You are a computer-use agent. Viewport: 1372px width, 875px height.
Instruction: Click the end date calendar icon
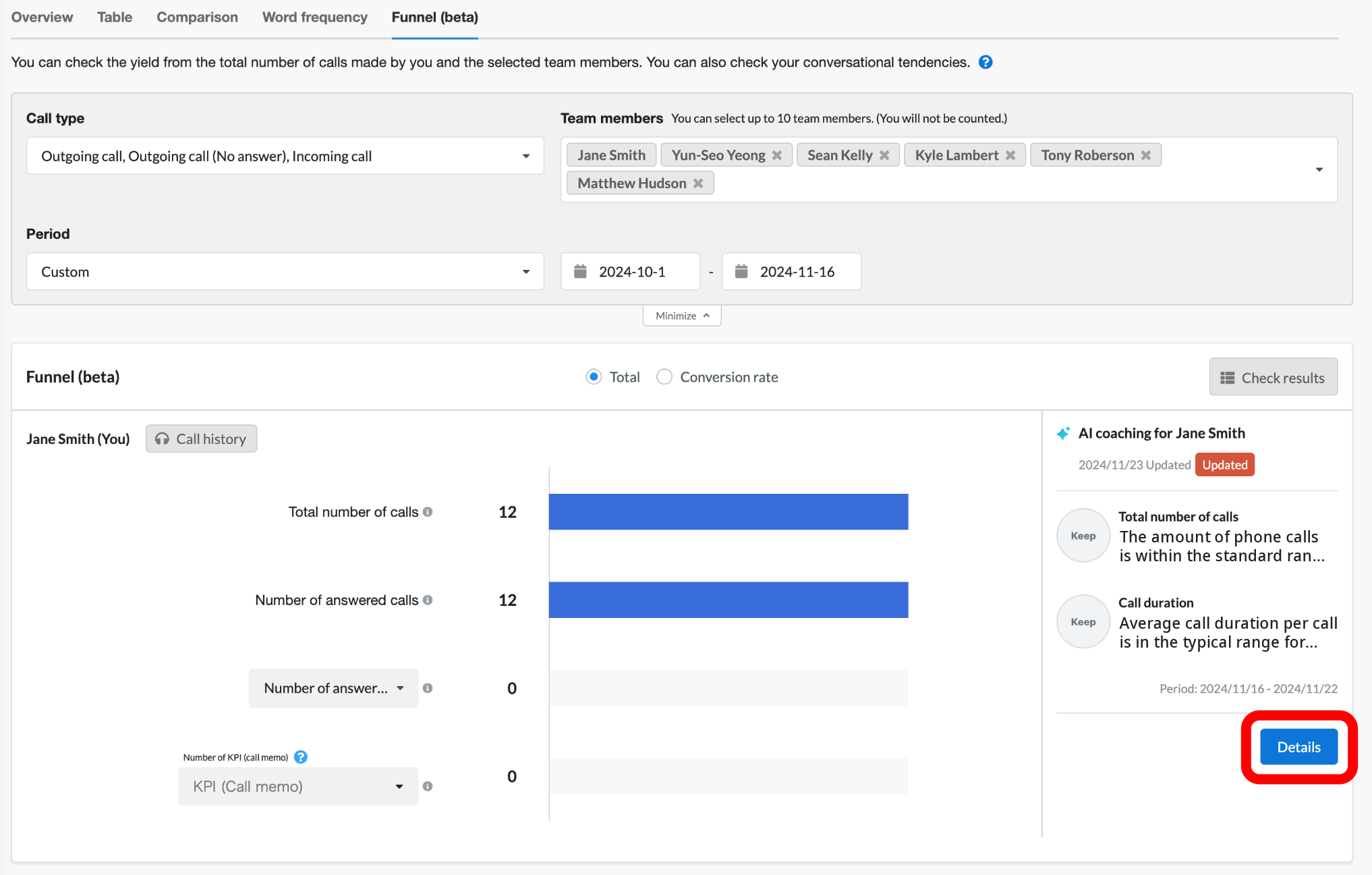click(x=741, y=271)
